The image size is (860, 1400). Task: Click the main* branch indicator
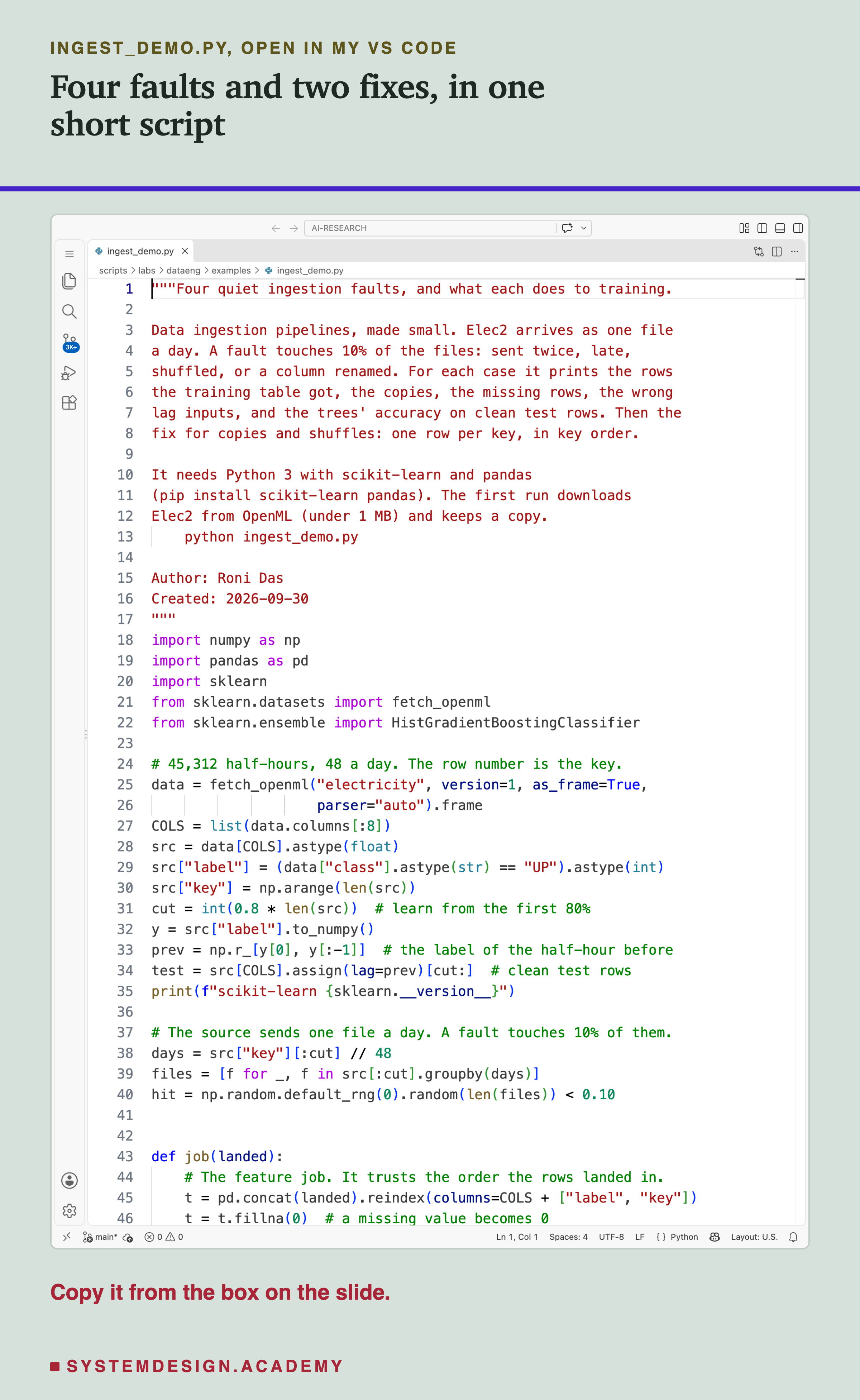tap(100, 1237)
